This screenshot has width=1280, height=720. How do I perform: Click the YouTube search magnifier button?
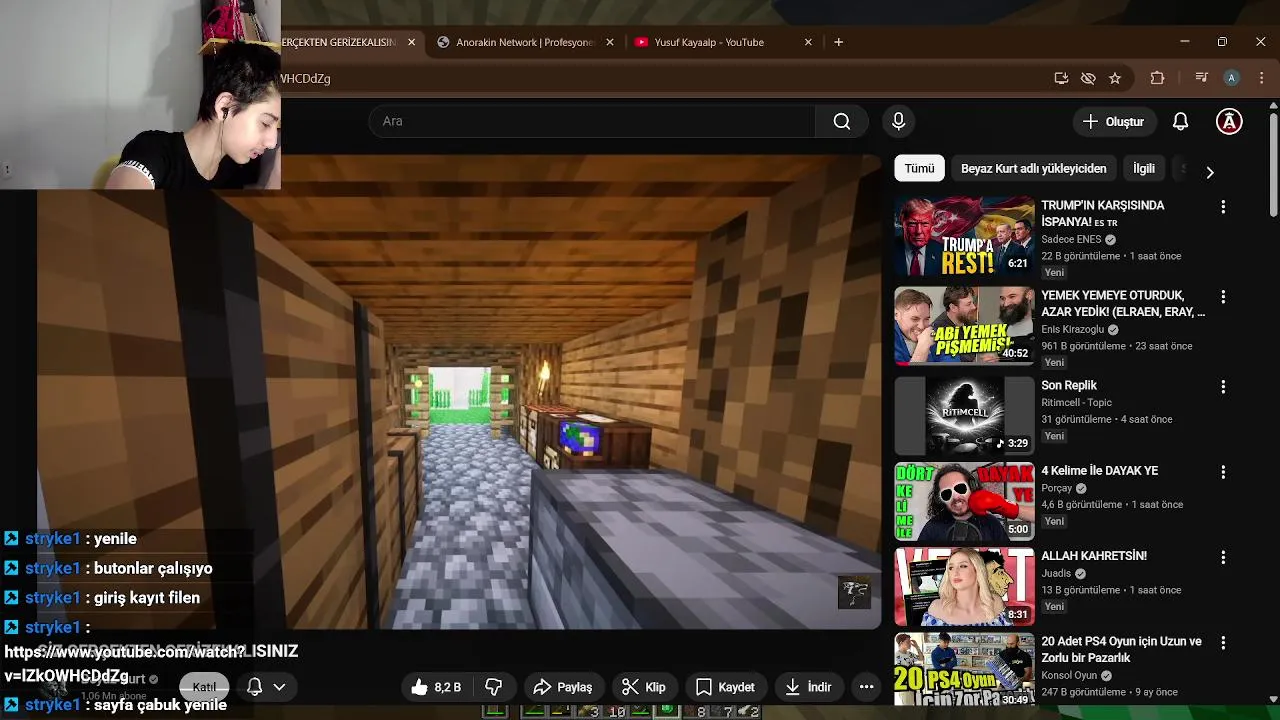pos(842,121)
